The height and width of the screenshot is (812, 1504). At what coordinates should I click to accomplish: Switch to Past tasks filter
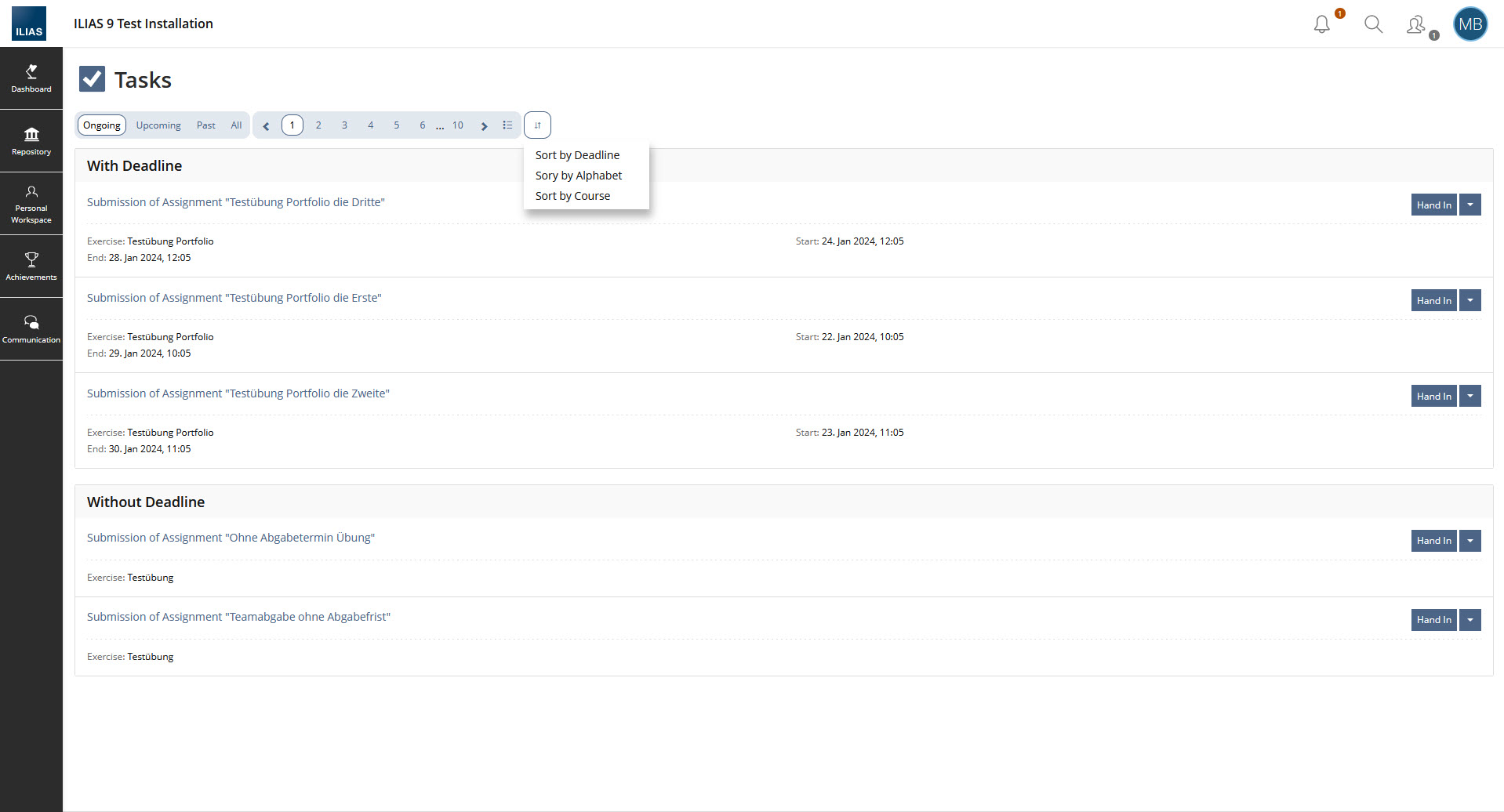coord(205,125)
